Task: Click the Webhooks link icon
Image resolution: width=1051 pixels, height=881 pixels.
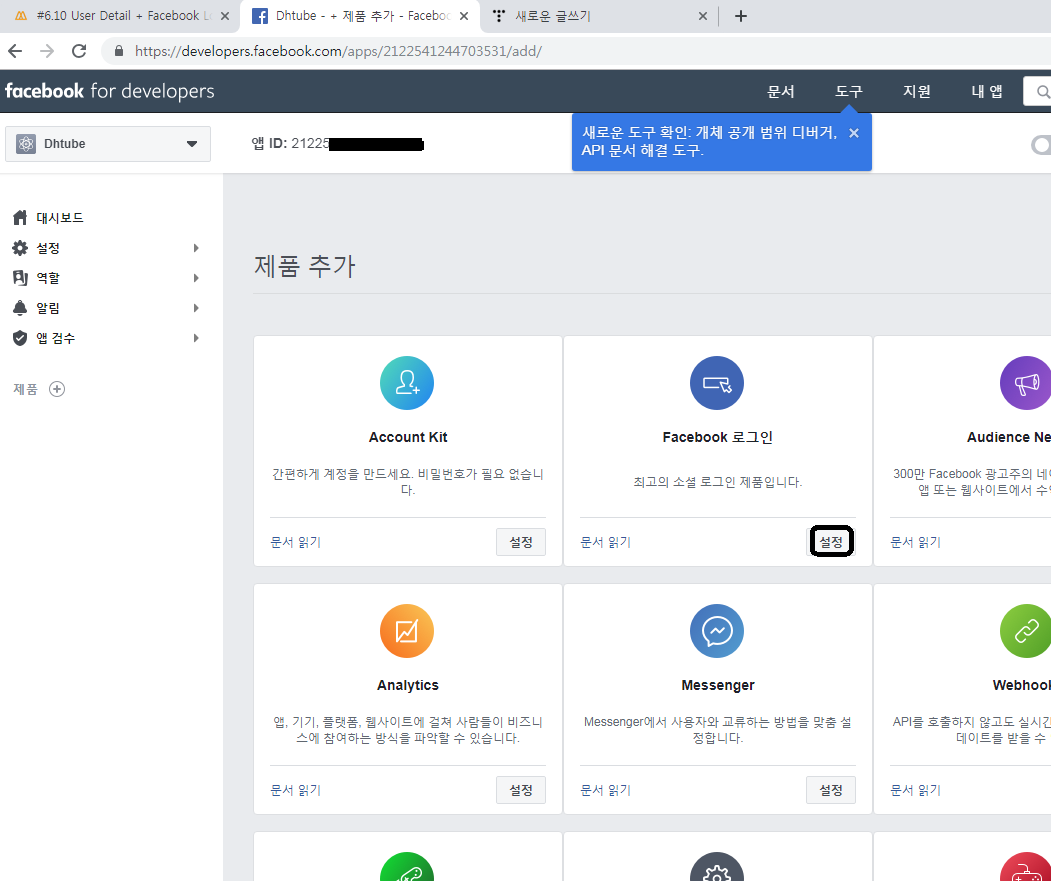Action: (x=1026, y=631)
